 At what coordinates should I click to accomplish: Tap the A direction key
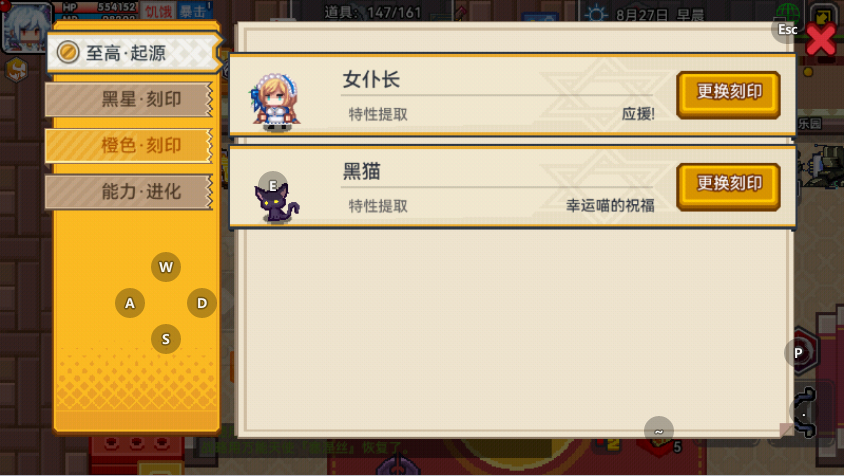[130, 303]
